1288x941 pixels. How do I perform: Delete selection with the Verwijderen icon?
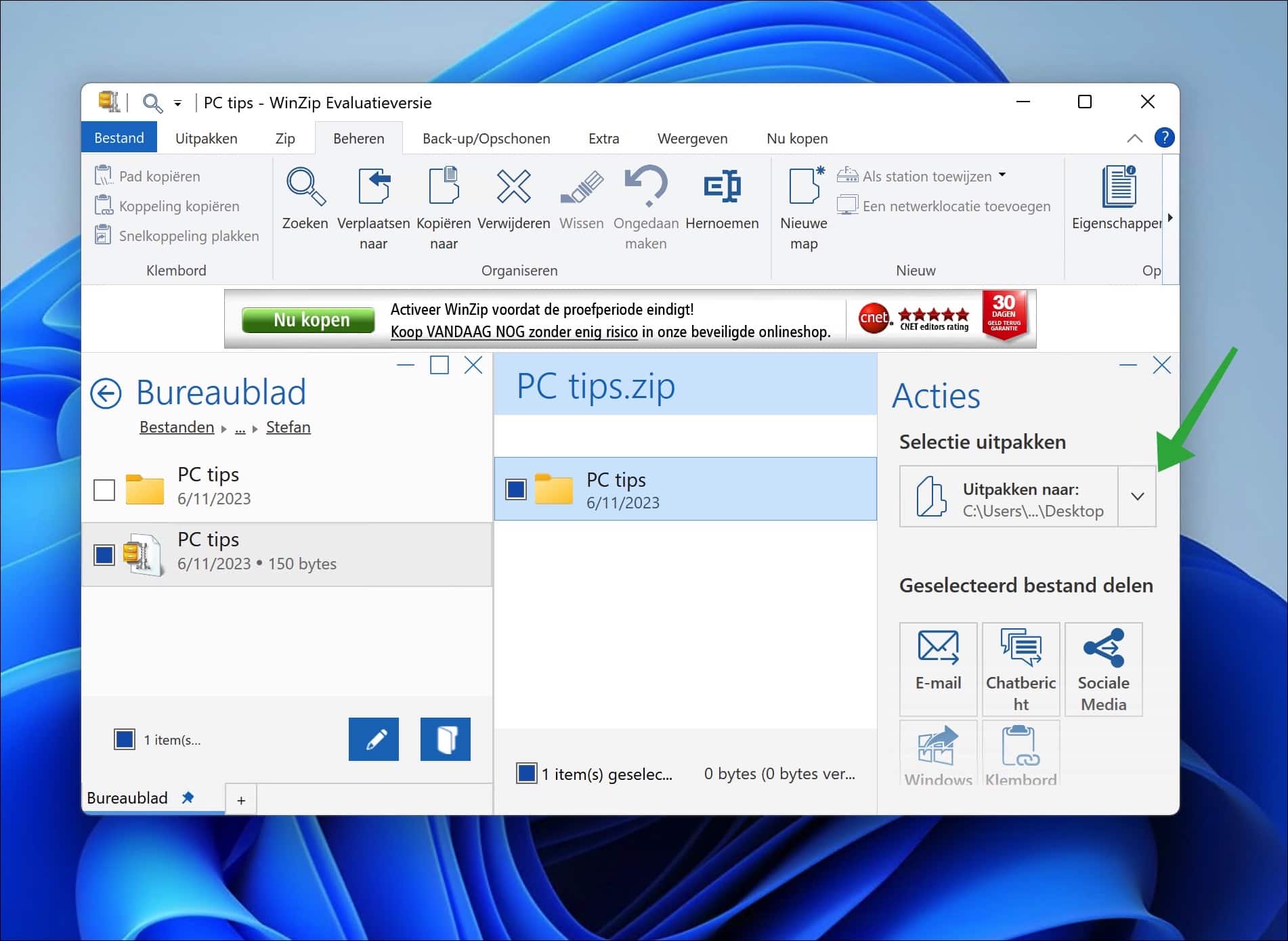(x=513, y=186)
